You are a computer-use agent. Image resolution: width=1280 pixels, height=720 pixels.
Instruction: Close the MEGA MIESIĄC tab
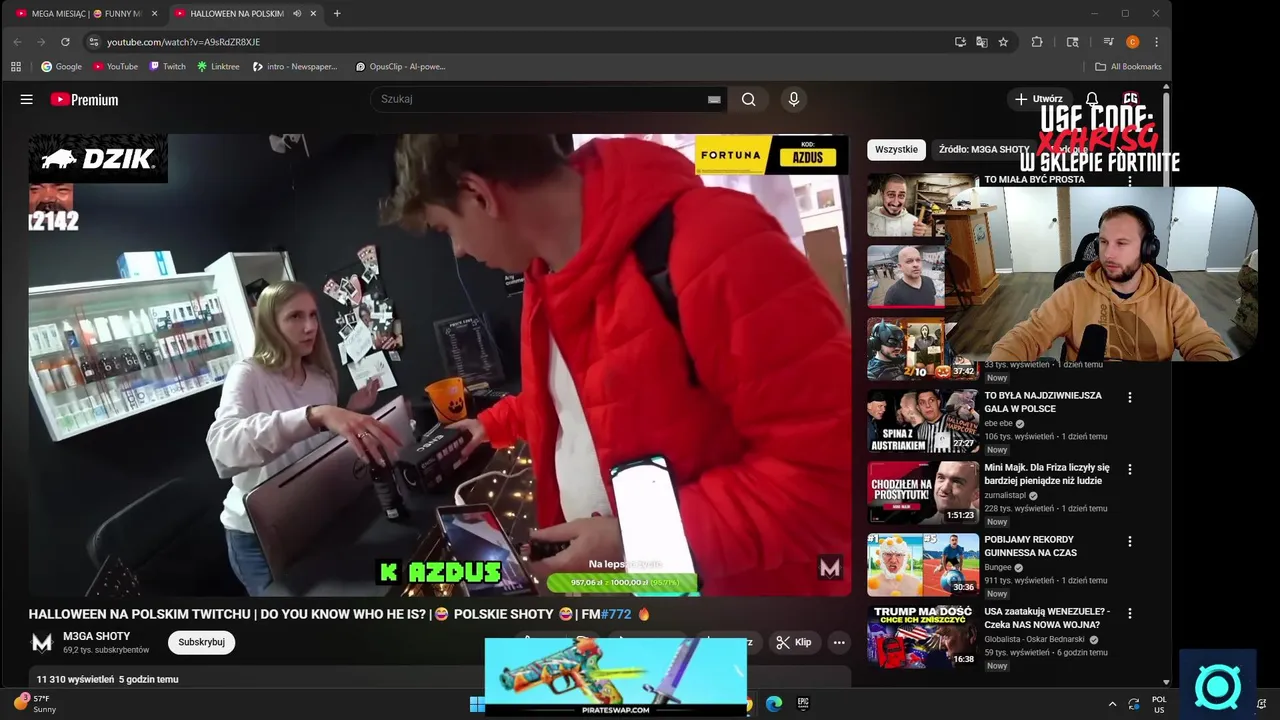pyautogui.click(x=154, y=14)
